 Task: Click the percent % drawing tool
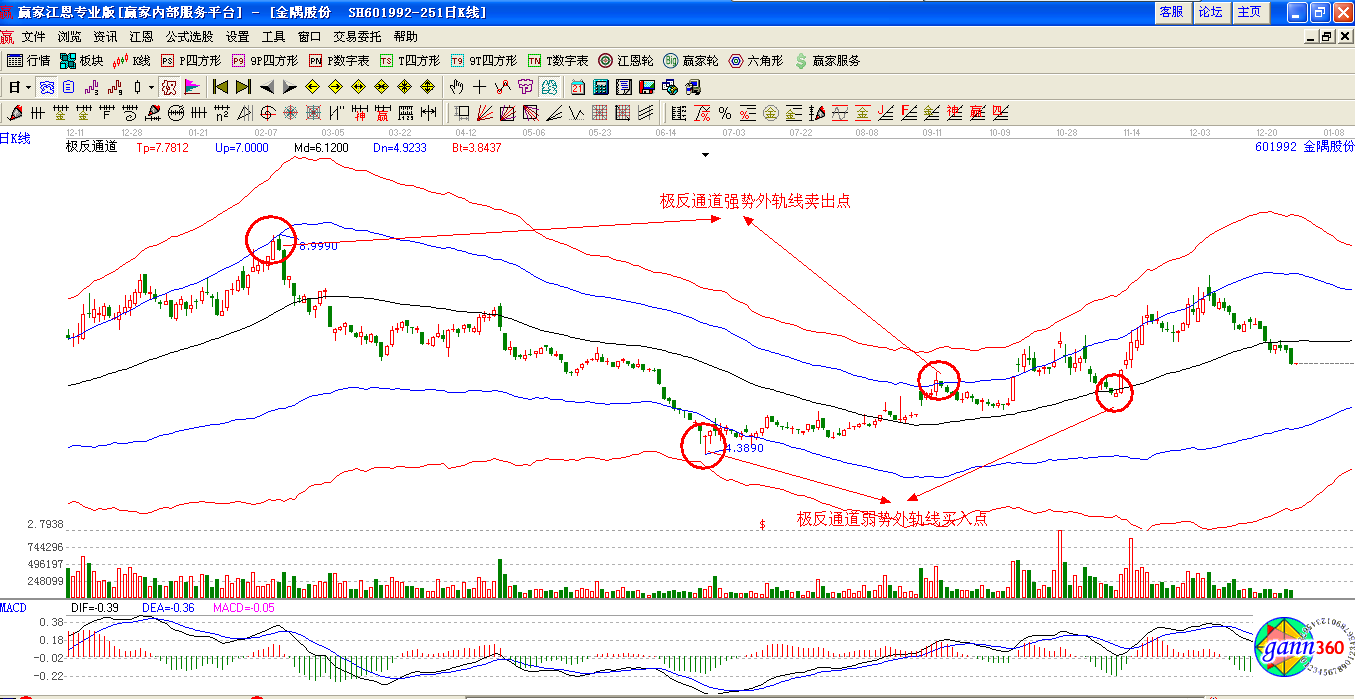(x=724, y=112)
